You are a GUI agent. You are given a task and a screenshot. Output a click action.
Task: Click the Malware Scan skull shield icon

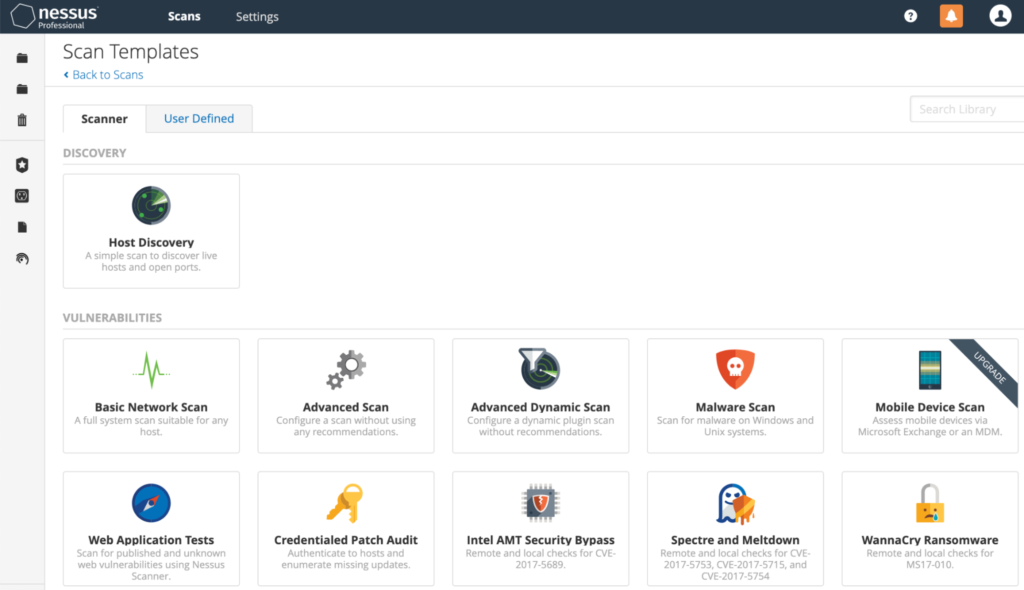(x=735, y=369)
